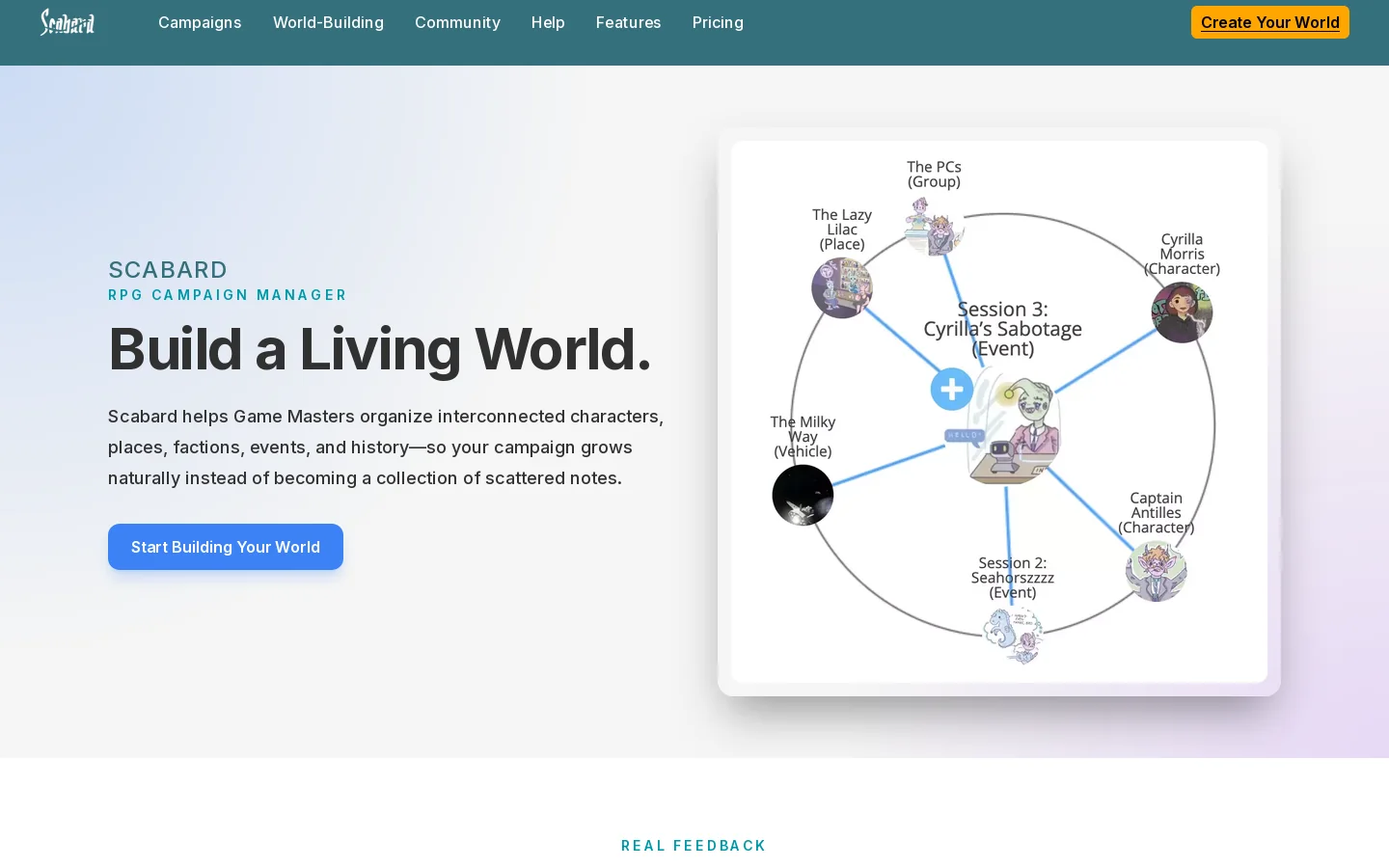The width and height of the screenshot is (1389, 868).
Task: Click the 'Captain Antilles (Character)' label
Action: coord(1156,513)
